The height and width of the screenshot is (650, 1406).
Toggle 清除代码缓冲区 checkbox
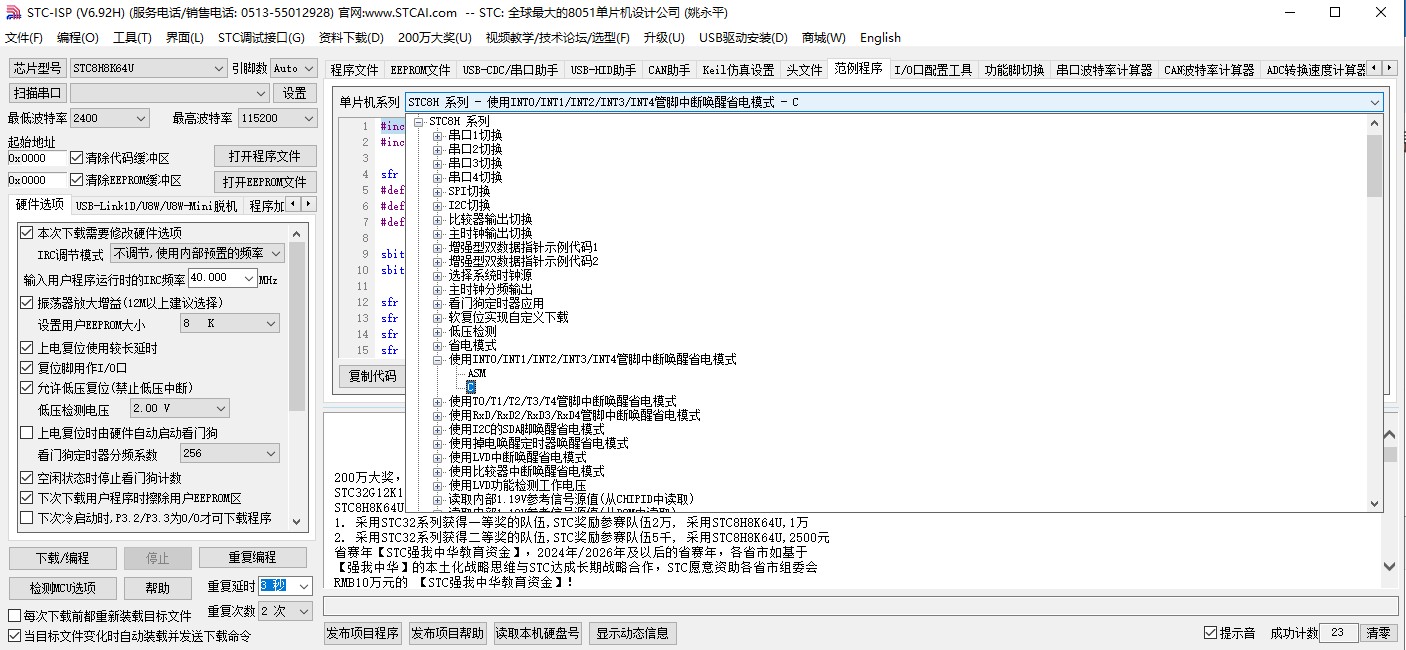[x=77, y=158]
